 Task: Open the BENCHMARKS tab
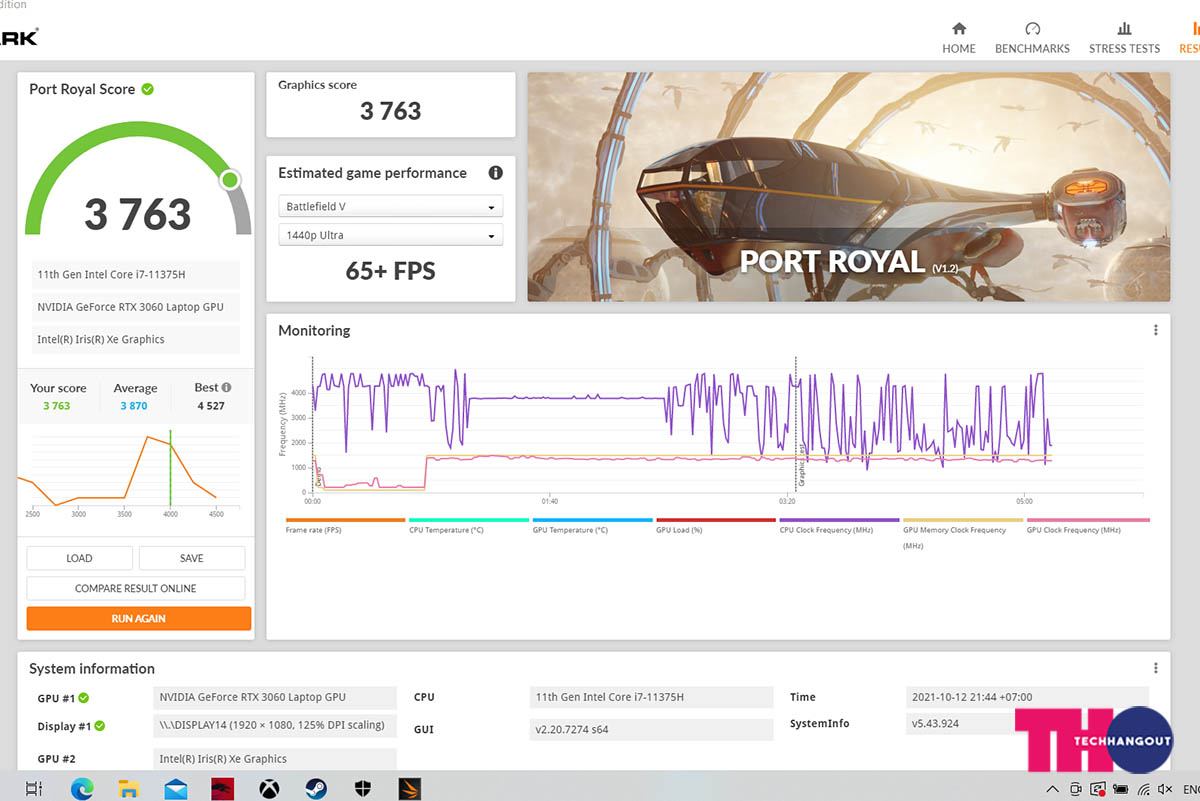pos(1032,38)
